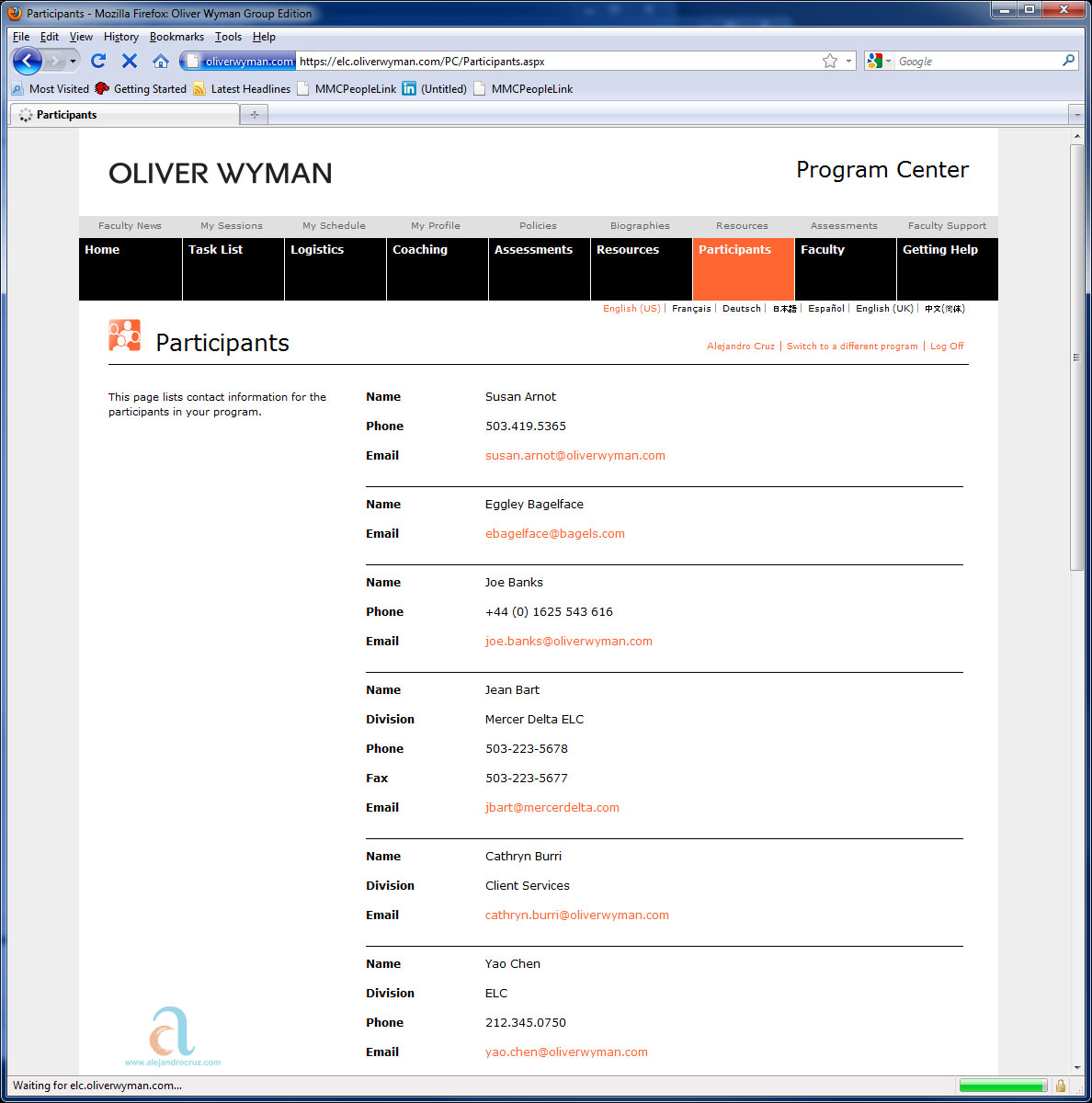
Task: Open the Task List navigation tab
Action: pyautogui.click(x=233, y=269)
